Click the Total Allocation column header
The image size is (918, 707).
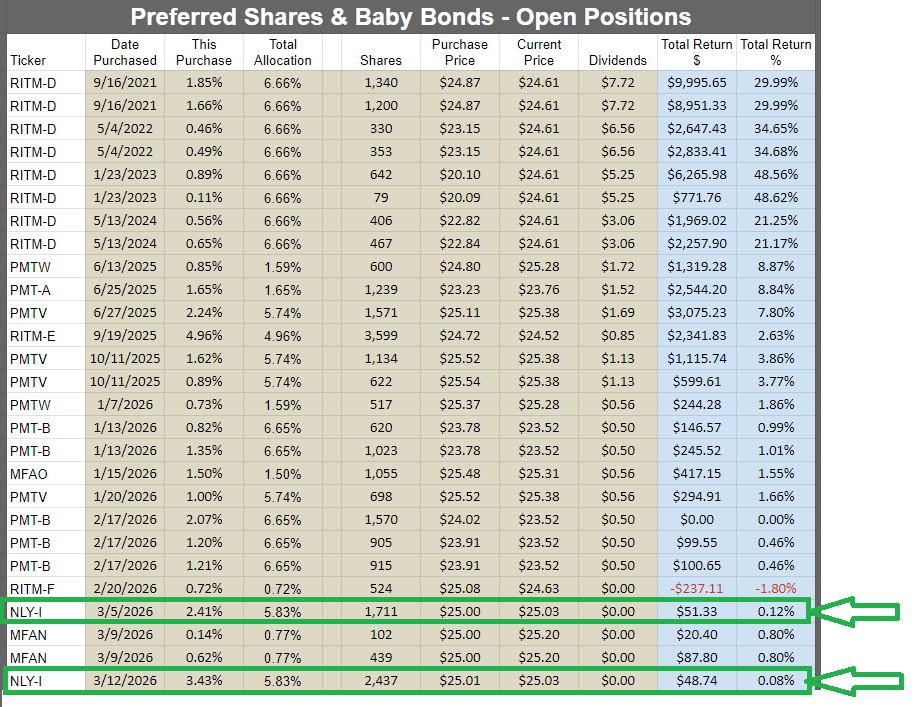pos(283,52)
